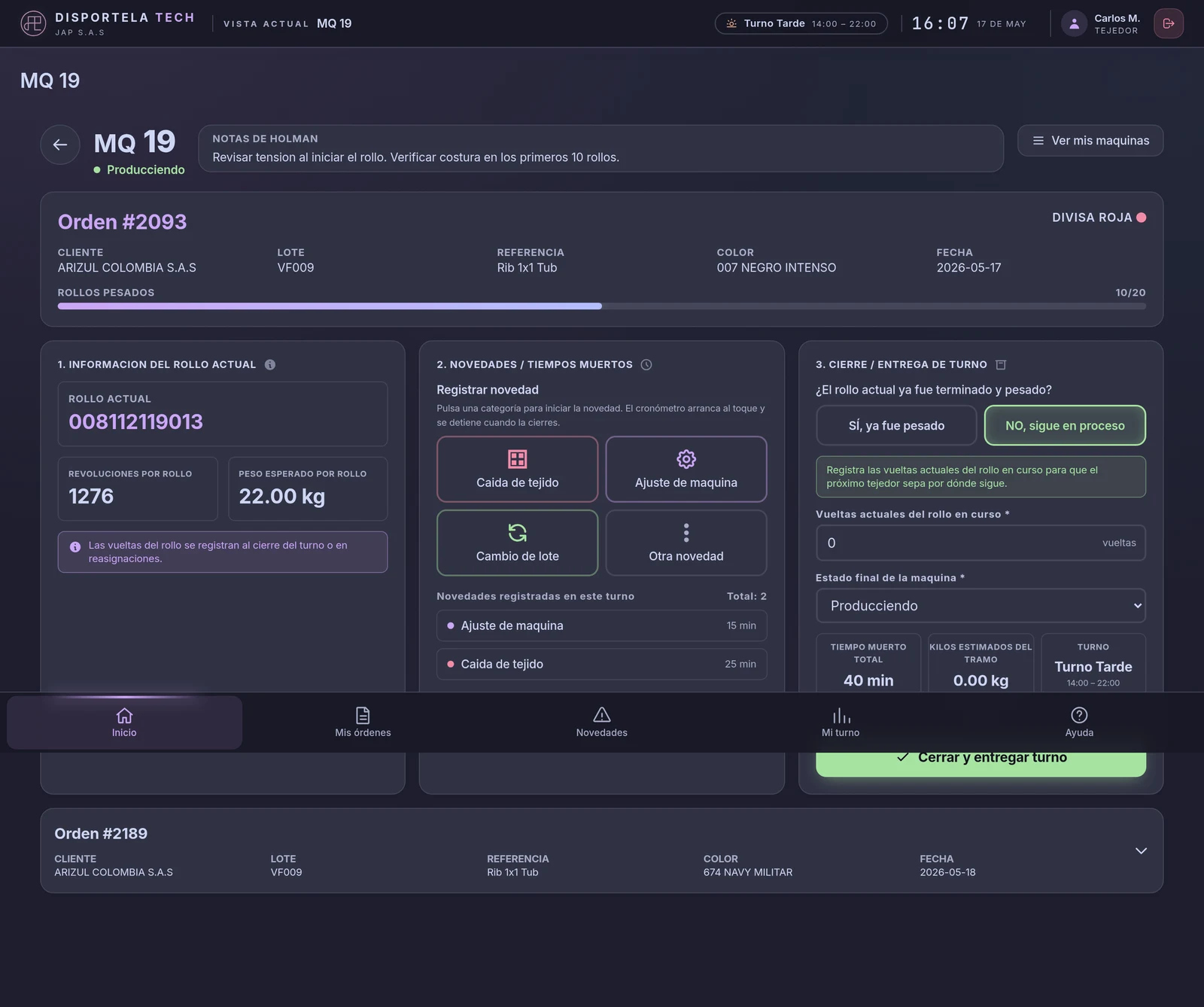Click the '674 NAVY MILITAR' color value

(x=748, y=872)
